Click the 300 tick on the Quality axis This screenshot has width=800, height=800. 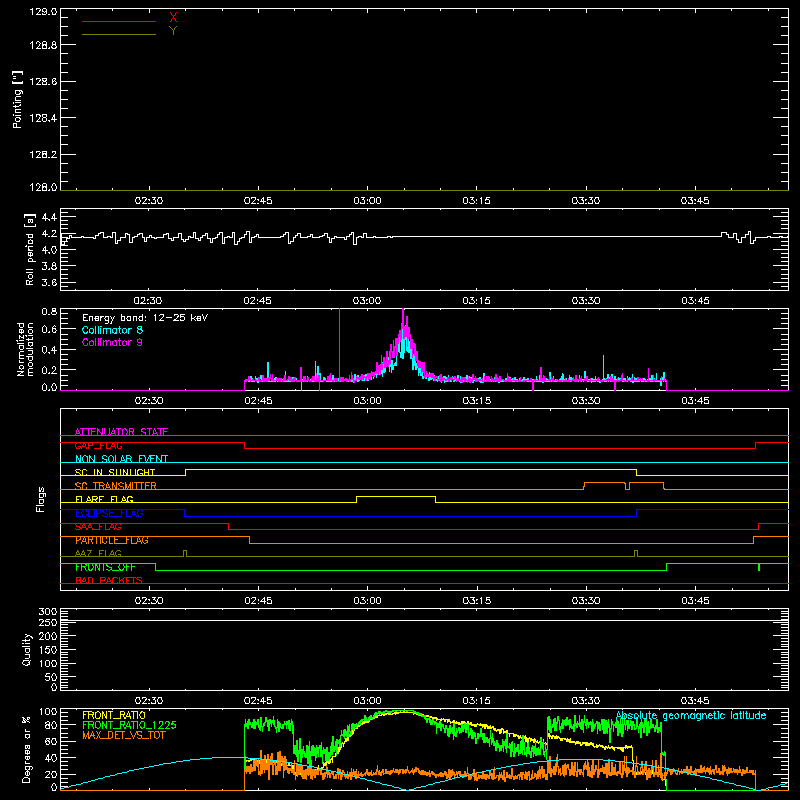48,612
